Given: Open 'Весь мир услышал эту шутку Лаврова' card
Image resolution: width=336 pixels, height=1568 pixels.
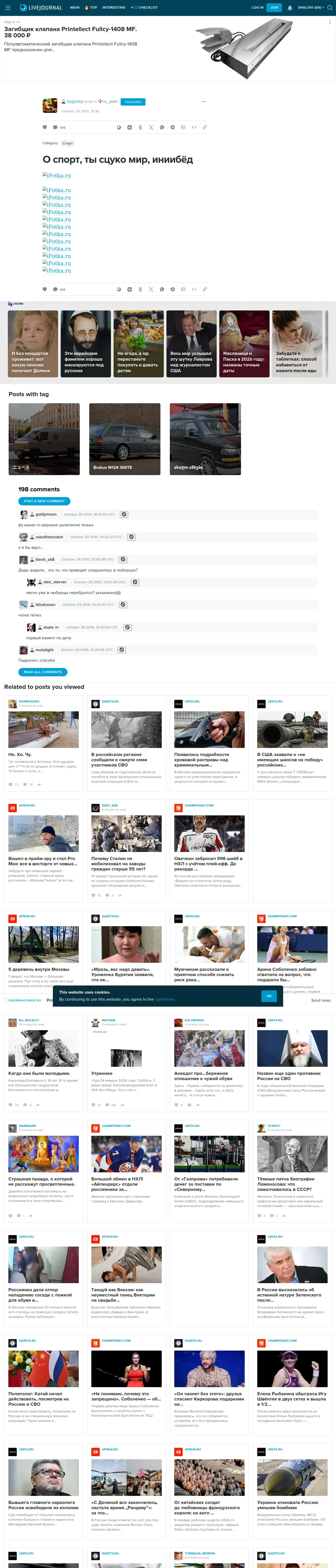Looking at the screenshot, I should (x=192, y=344).
